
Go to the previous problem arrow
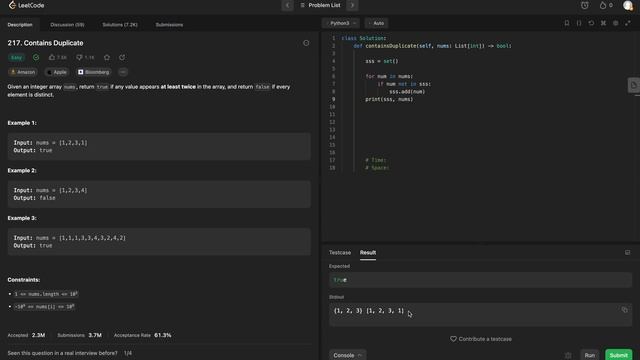287,5
